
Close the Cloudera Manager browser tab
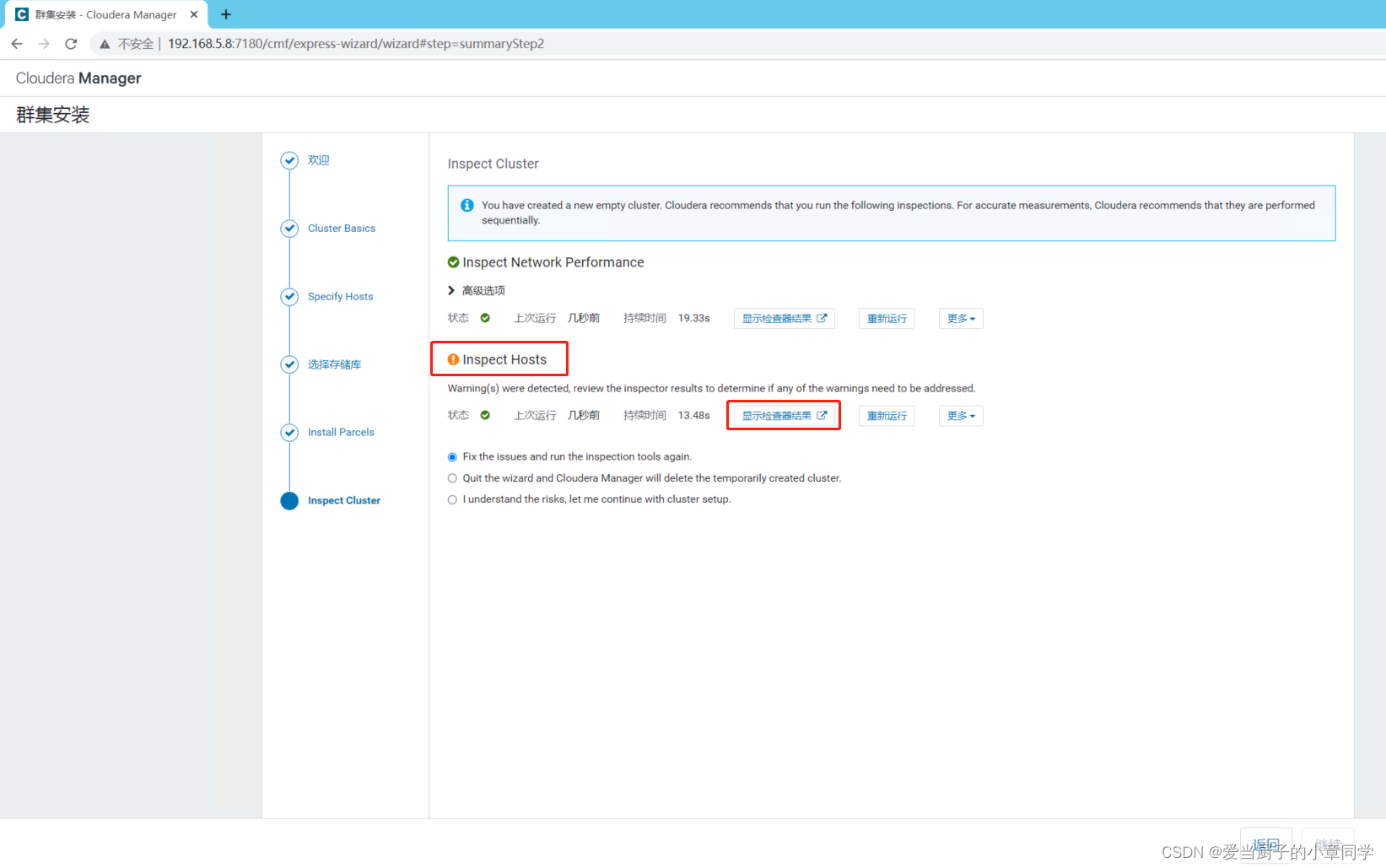click(194, 14)
